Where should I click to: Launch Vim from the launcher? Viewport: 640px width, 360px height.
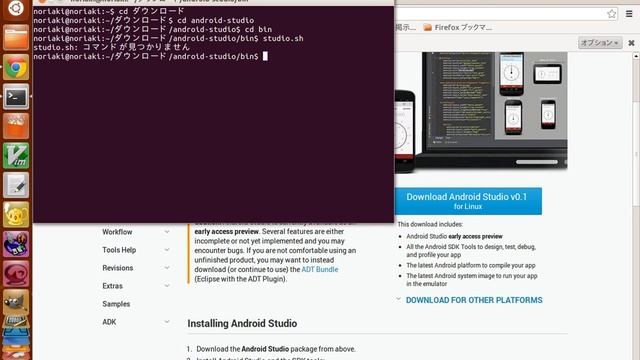coord(16,156)
